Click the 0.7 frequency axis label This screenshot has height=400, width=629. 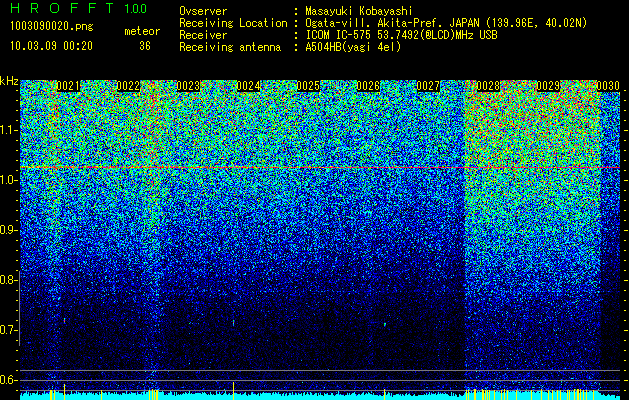pos(8,330)
